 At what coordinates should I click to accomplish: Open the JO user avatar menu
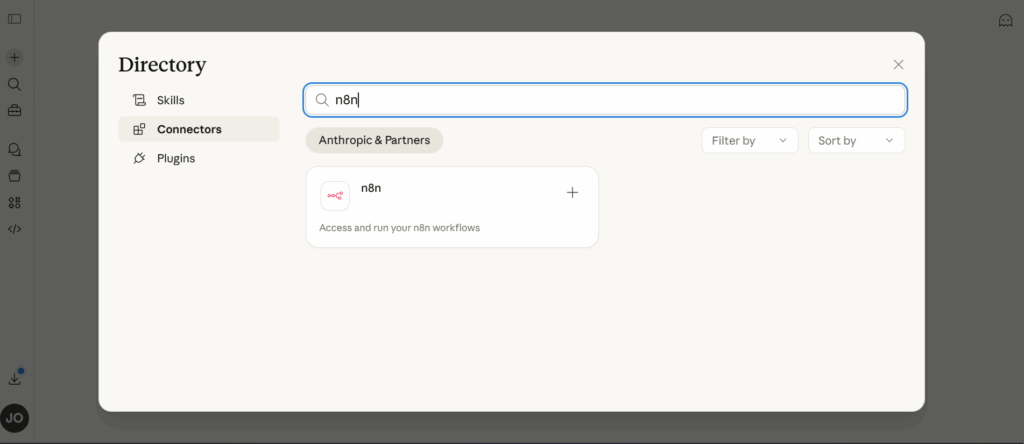tap(14, 418)
